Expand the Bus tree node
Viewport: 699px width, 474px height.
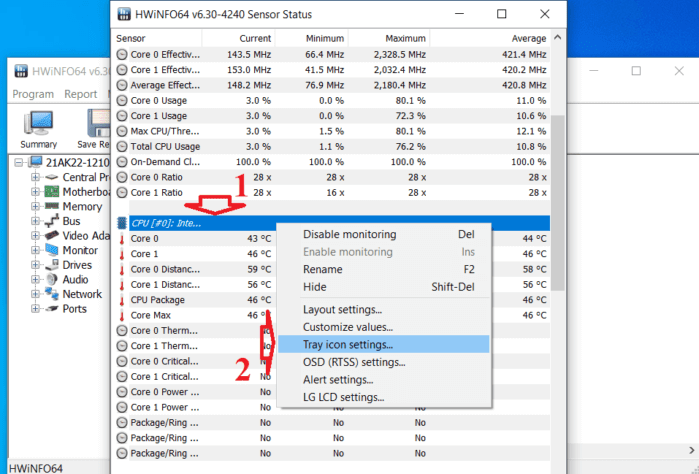point(35,221)
